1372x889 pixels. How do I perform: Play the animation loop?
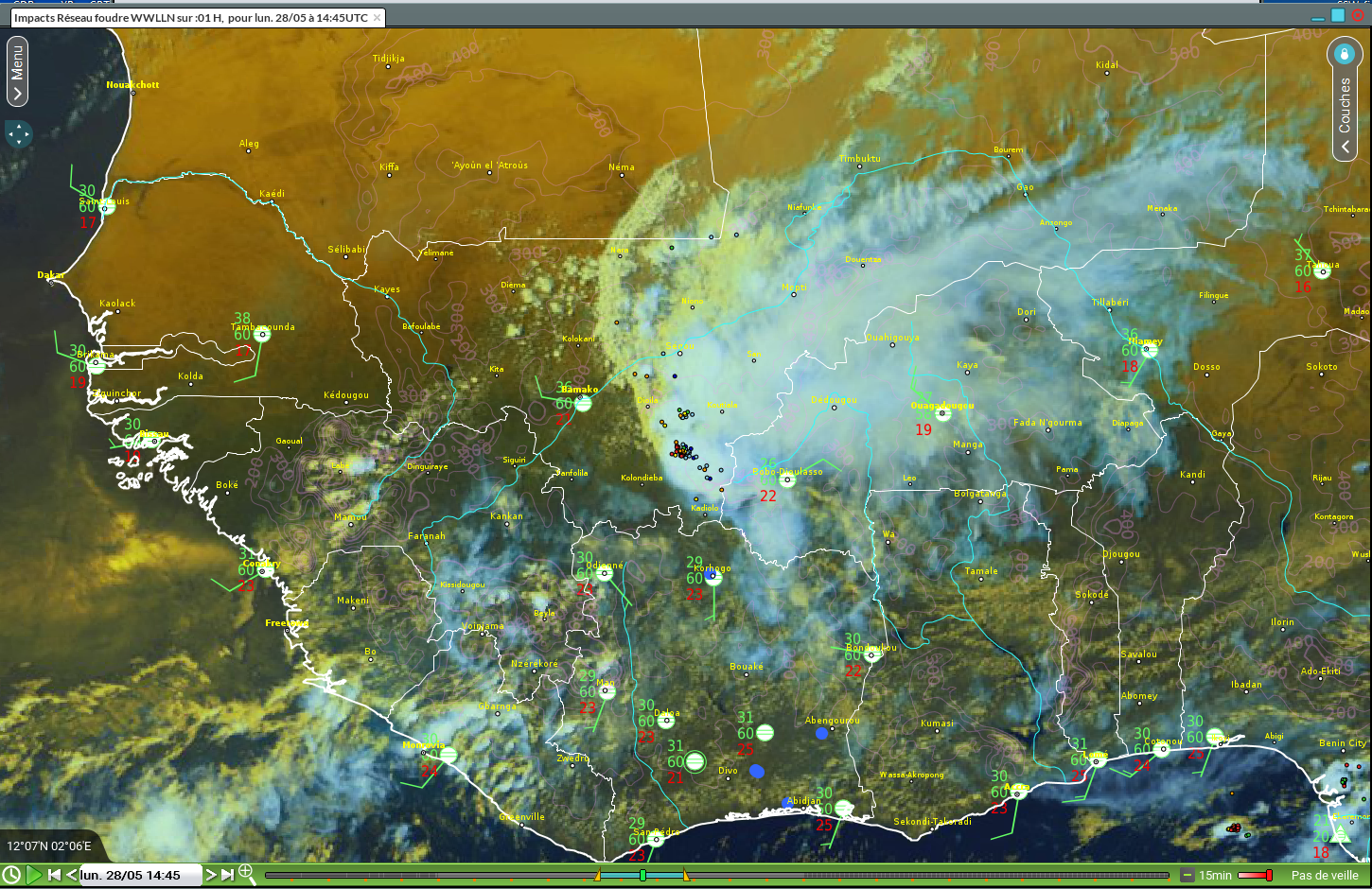pos(34,875)
